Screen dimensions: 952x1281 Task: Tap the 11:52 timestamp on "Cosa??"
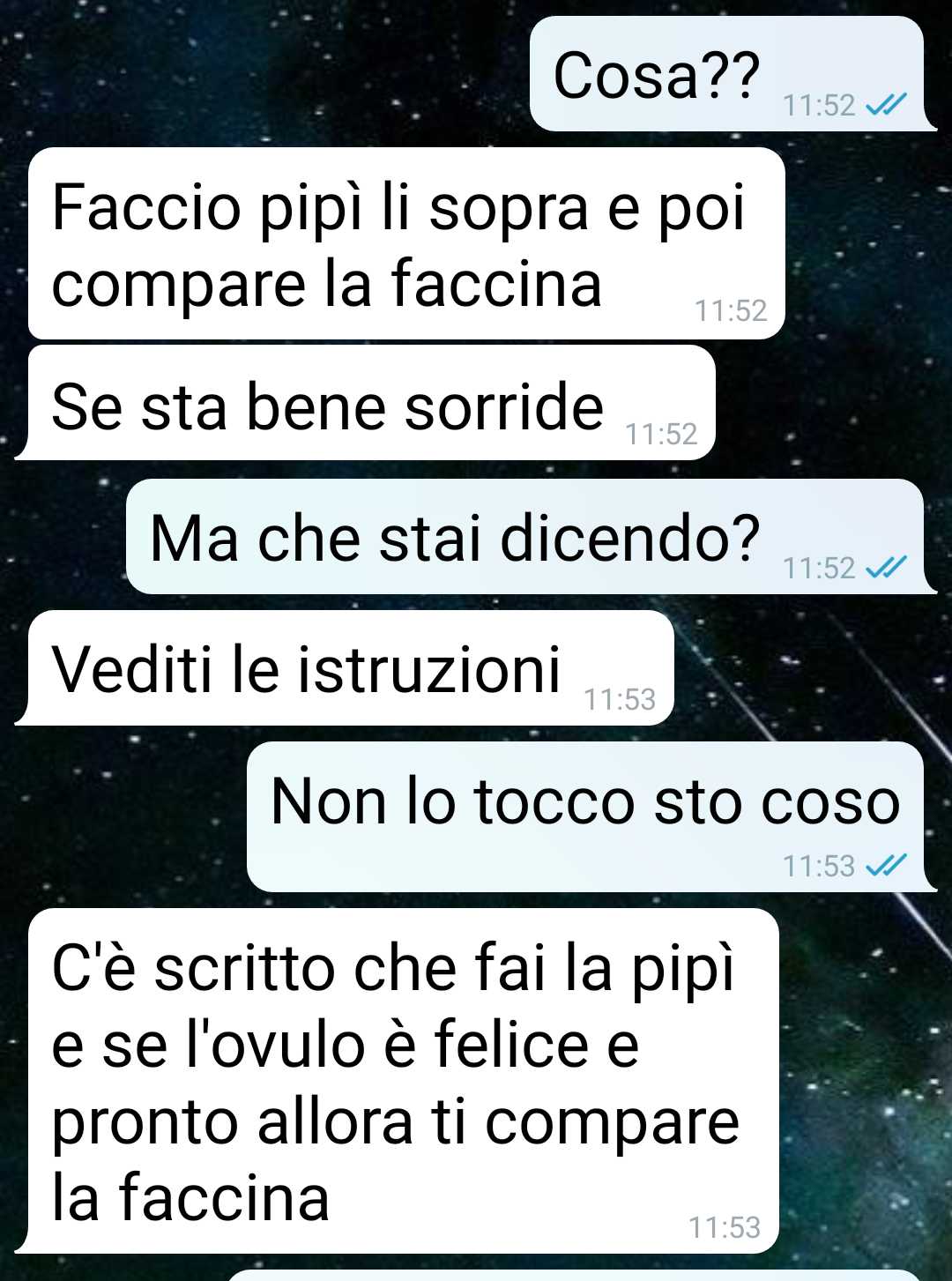pos(819,106)
